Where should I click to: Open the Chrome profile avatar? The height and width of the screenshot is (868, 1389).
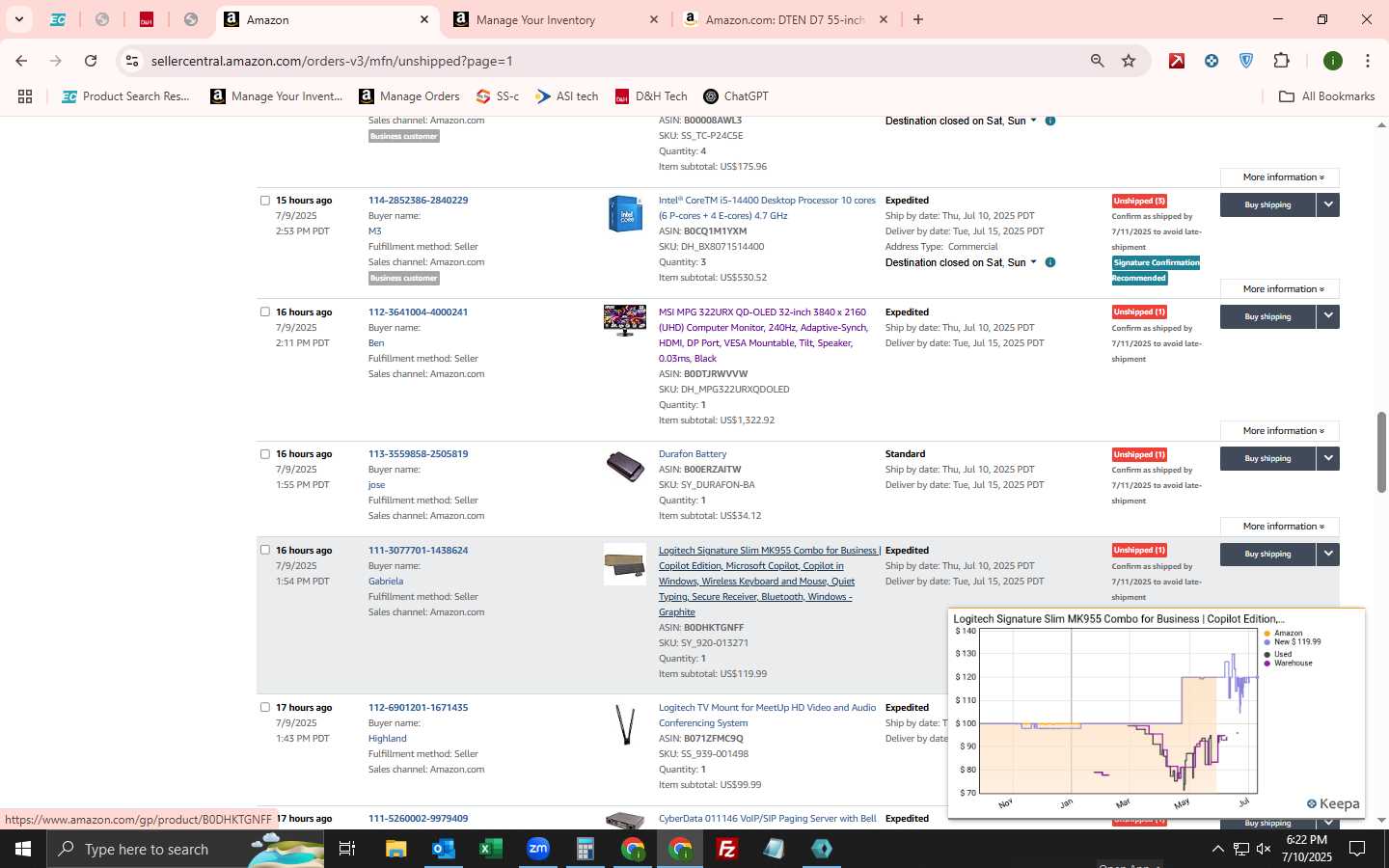pyautogui.click(x=1333, y=61)
